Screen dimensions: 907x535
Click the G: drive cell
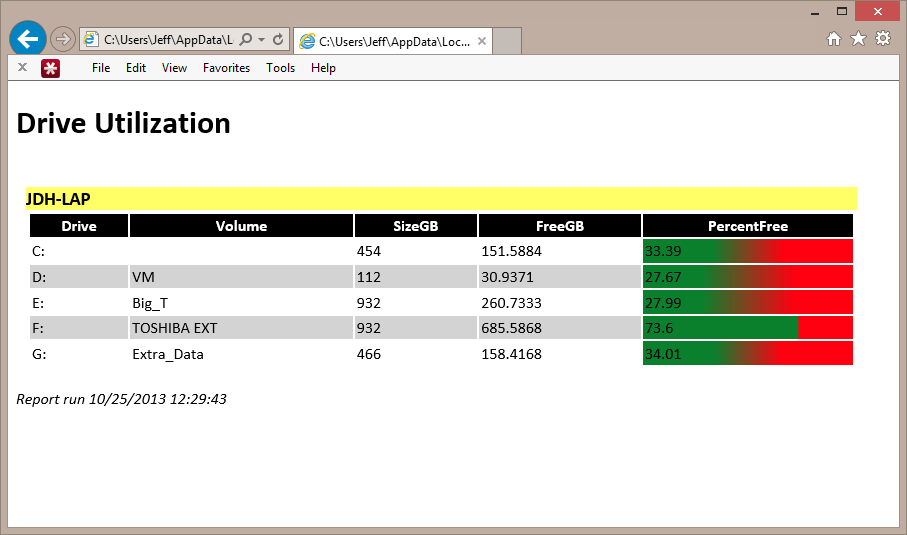[x=79, y=354]
